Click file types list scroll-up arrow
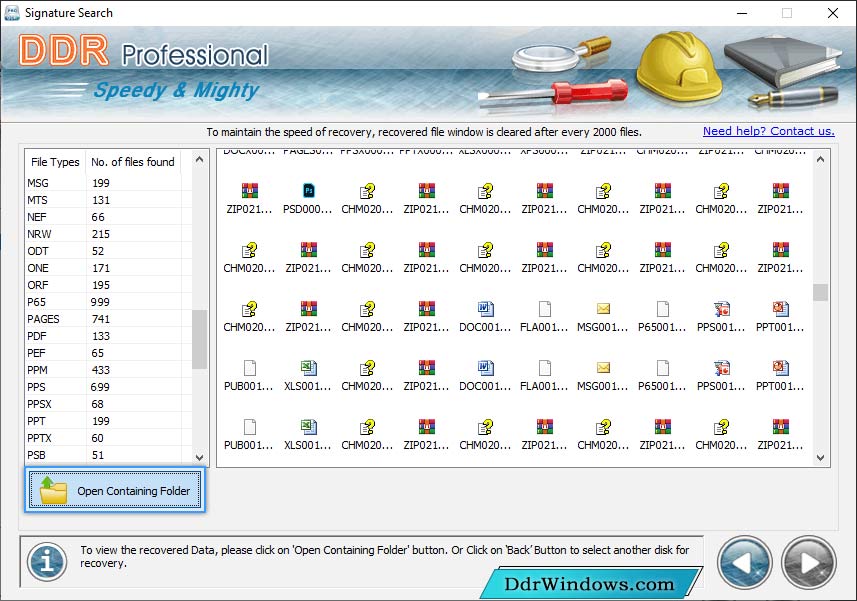Screen dimensions: 857x601 [x=199, y=160]
